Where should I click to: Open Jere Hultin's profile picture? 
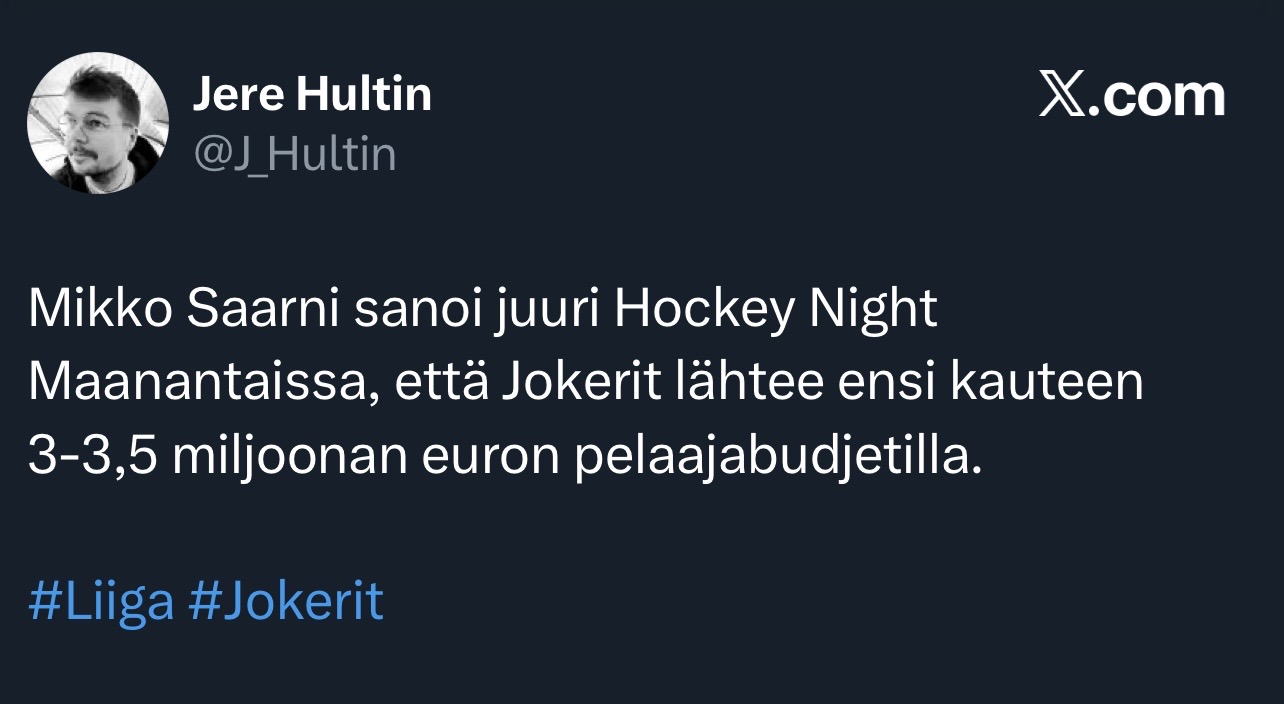98,123
